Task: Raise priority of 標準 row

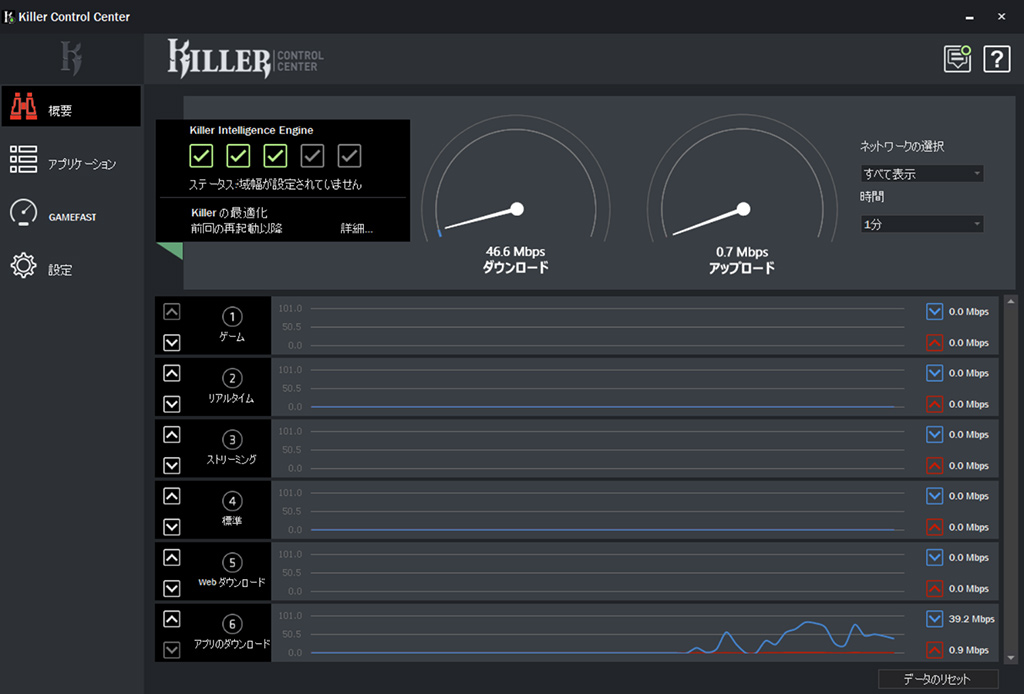Action: coord(172,496)
